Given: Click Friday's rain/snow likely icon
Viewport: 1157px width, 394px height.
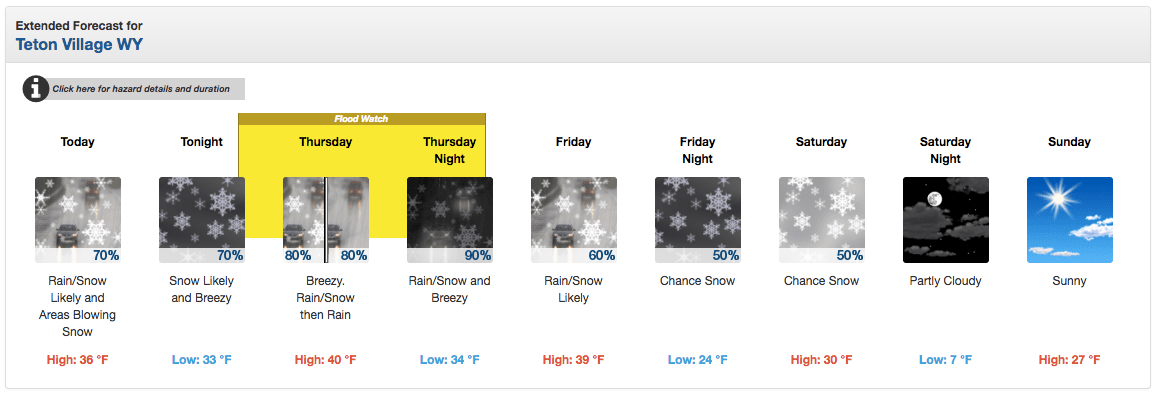Looking at the screenshot, I should 573,220.
